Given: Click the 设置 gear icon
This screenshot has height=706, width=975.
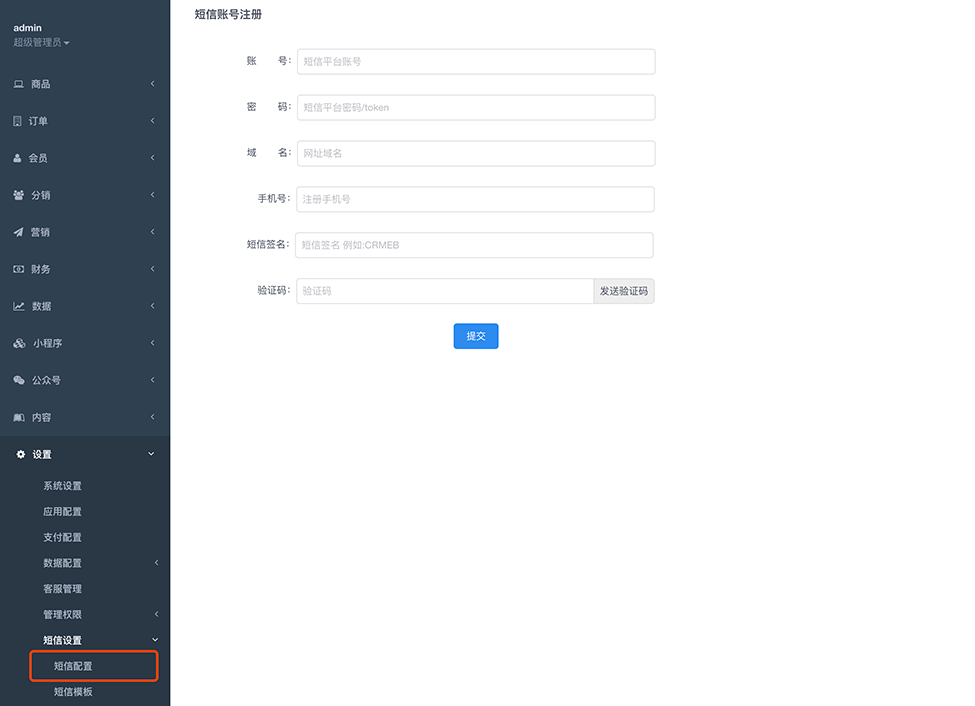Looking at the screenshot, I should tap(21, 455).
